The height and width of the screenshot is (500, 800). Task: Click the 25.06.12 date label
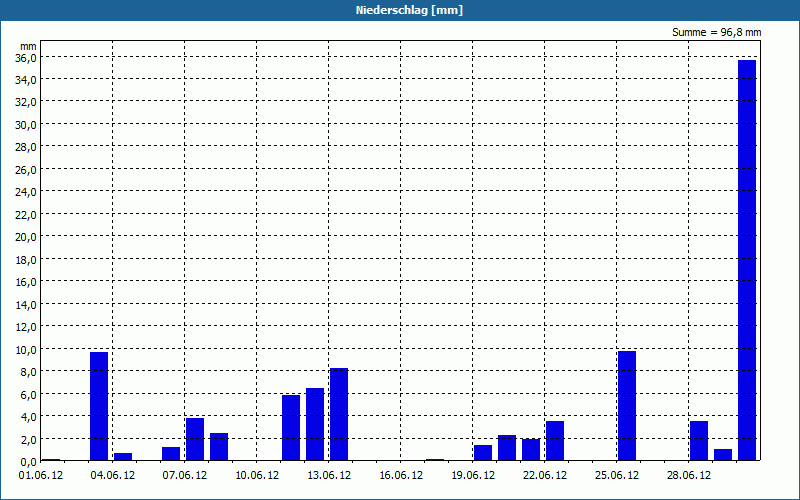[x=617, y=476]
